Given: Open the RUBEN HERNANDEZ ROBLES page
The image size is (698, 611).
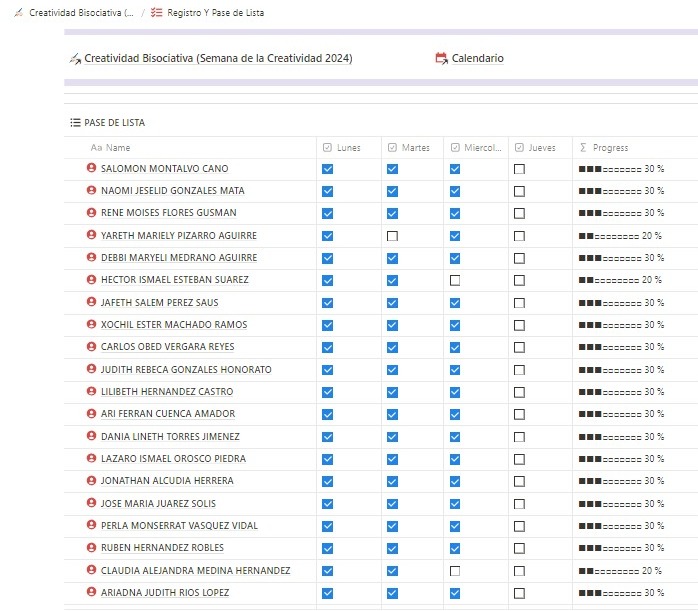Looking at the screenshot, I should pyautogui.click(x=162, y=547).
